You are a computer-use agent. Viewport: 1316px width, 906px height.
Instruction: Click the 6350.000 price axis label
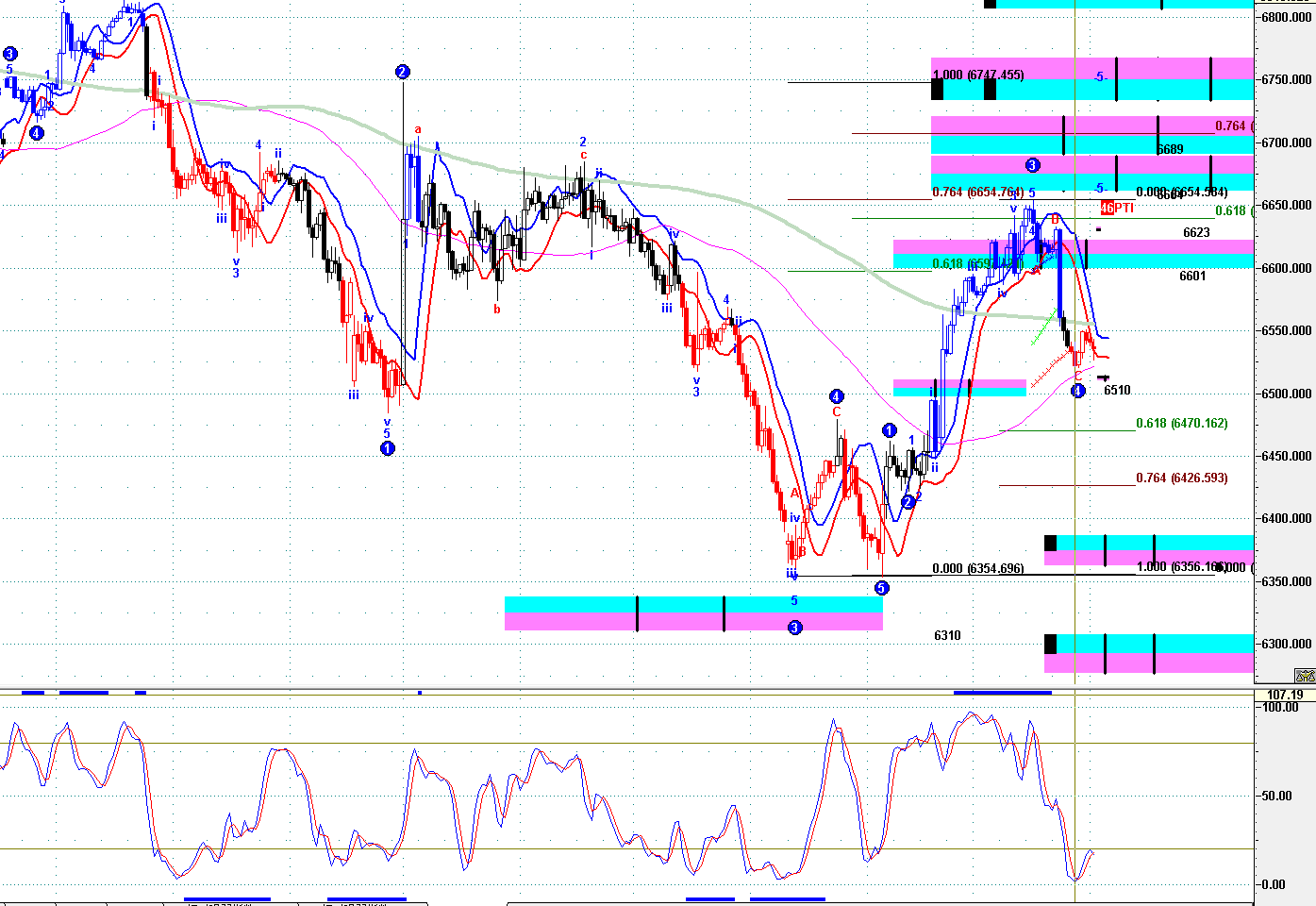[1287, 581]
